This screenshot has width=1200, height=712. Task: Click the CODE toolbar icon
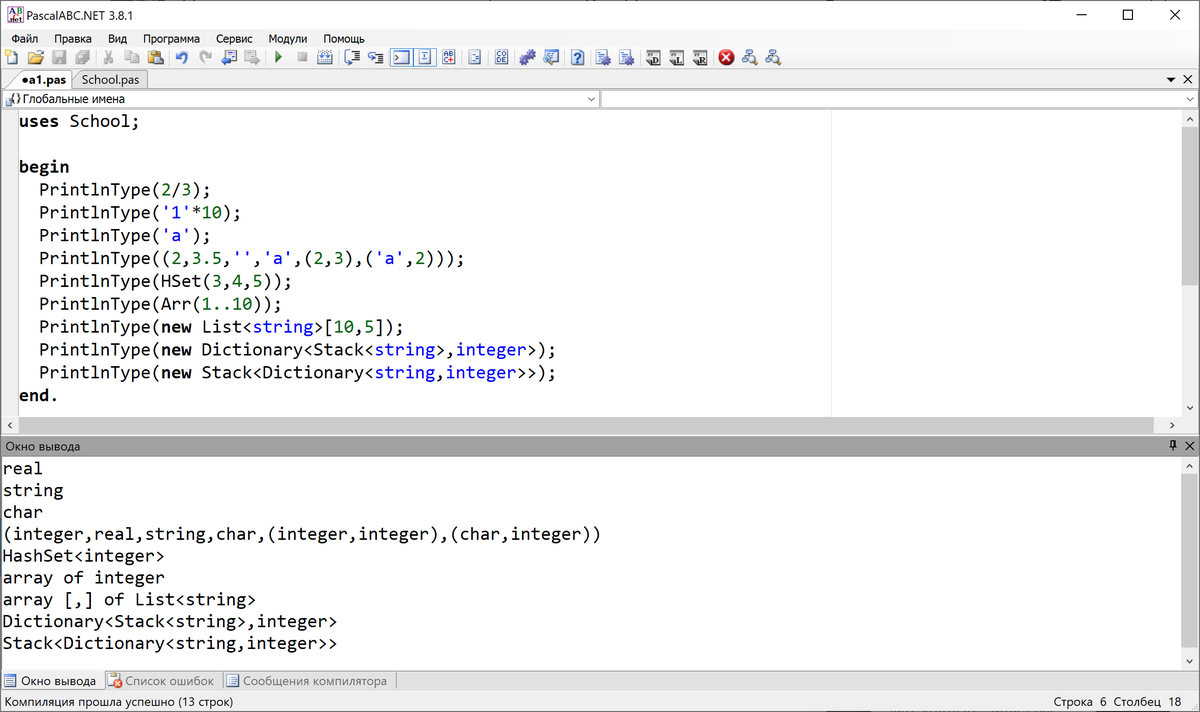tap(502, 58)
